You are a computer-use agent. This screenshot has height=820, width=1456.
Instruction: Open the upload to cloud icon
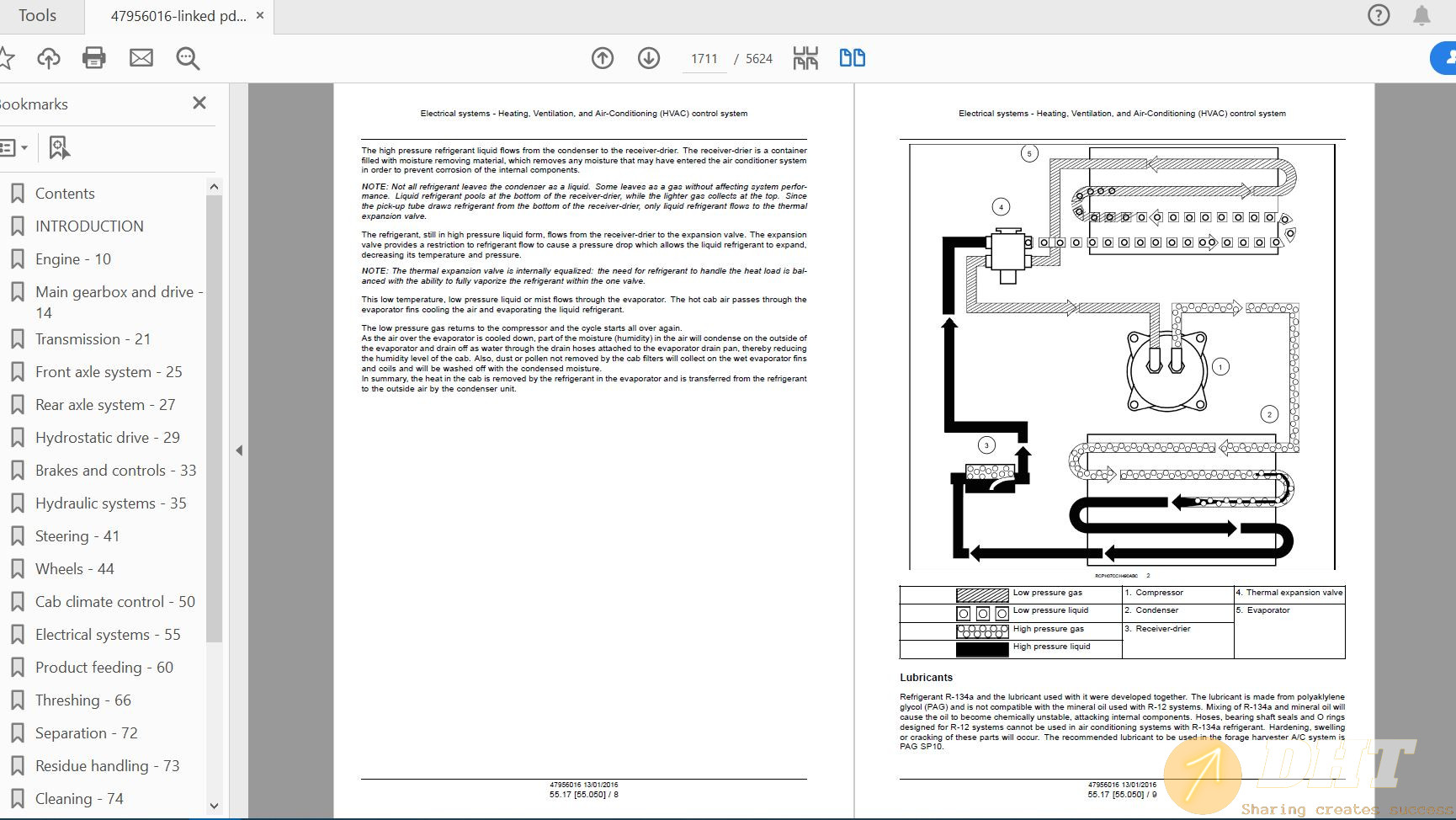(49, 58)
